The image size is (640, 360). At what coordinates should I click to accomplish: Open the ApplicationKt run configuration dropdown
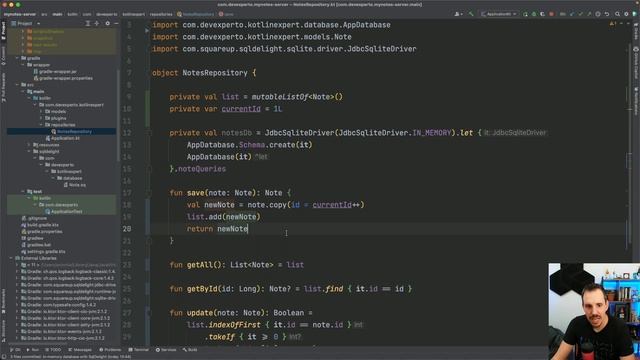499,14
